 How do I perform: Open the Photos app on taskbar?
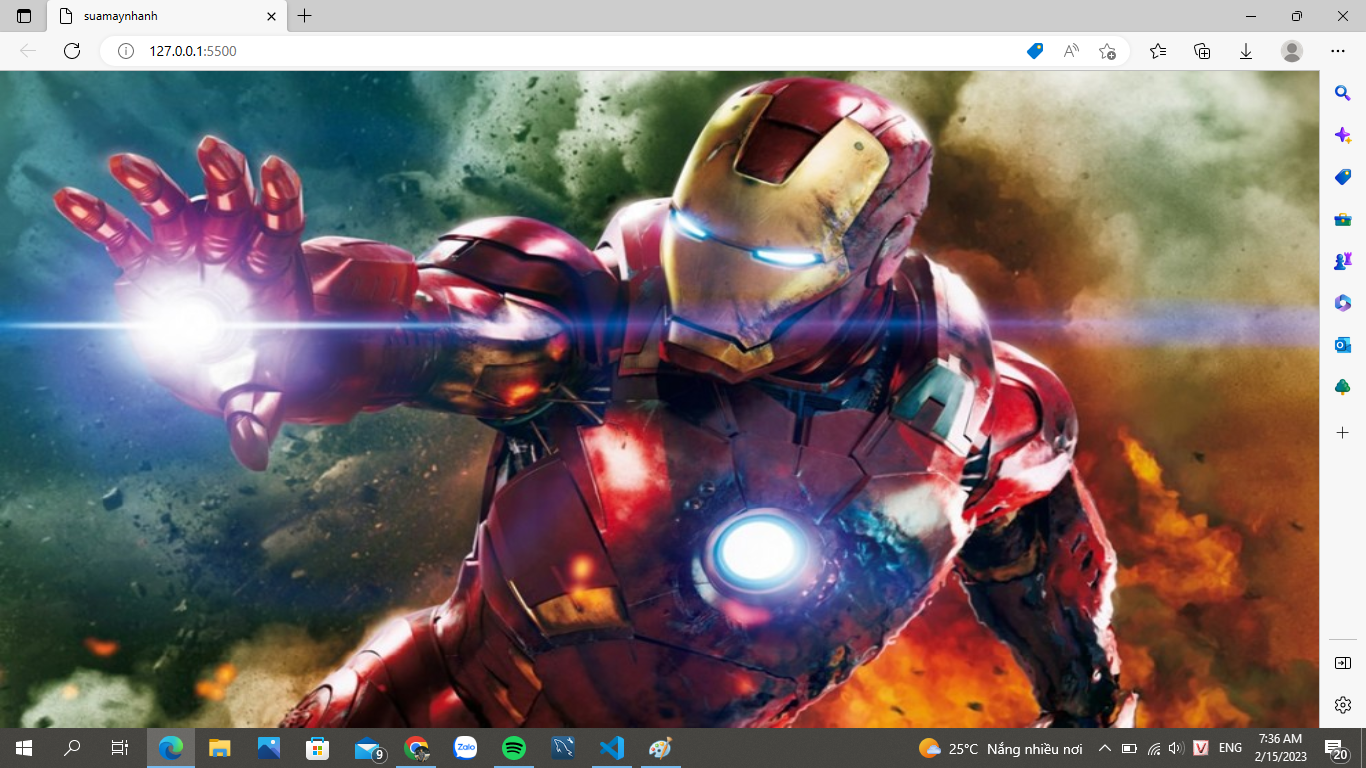[269, 748]
